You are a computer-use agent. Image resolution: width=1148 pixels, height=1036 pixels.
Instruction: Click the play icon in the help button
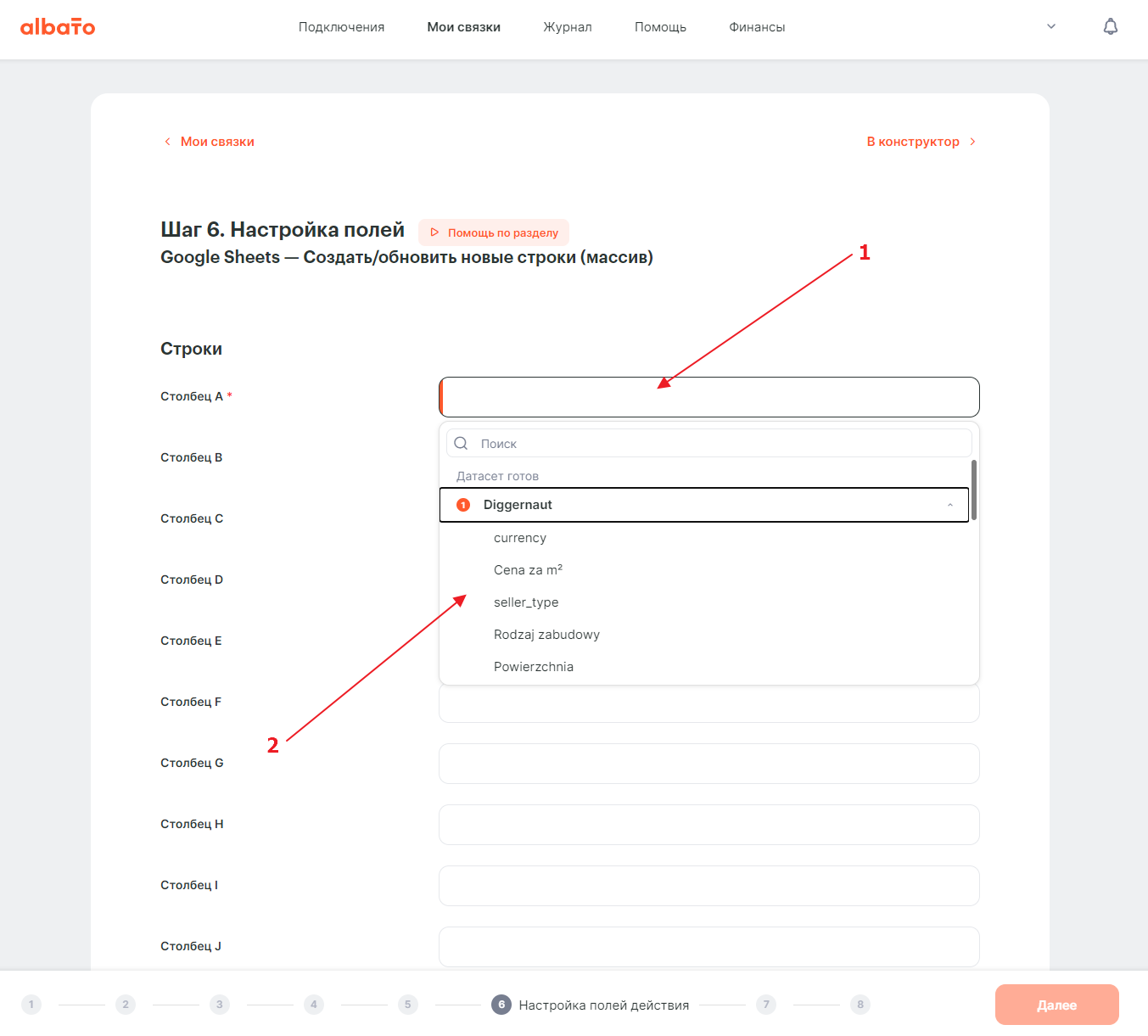[x=434, y=232]
